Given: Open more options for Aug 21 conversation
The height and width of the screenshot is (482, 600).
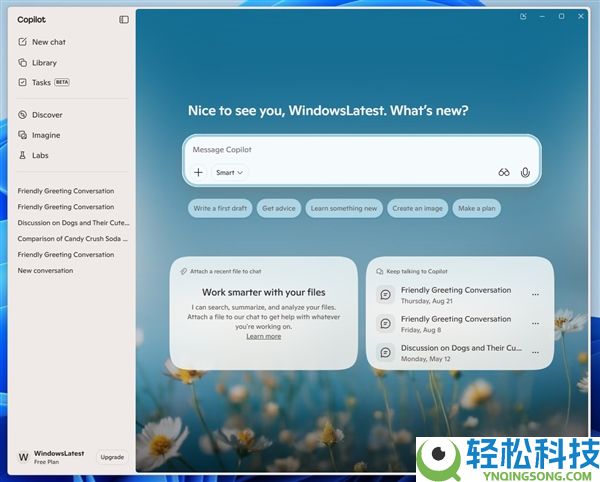Looking at the screenshot, I should coord(535,295).
